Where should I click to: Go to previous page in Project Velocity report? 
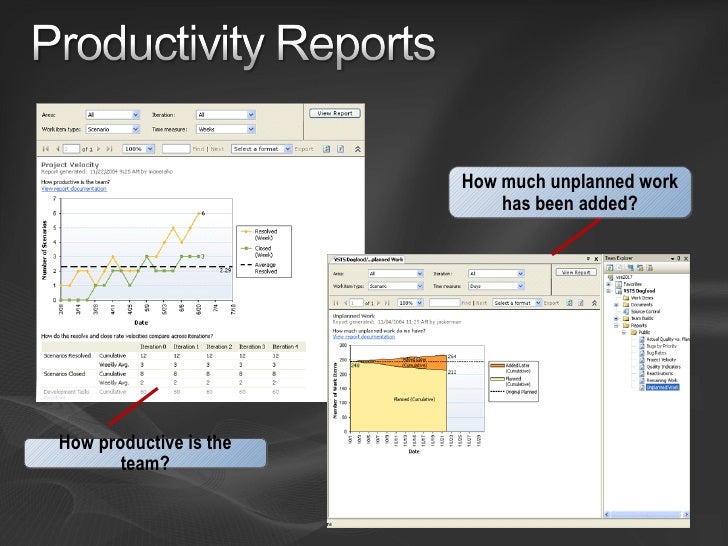click(x=58, y=149)
